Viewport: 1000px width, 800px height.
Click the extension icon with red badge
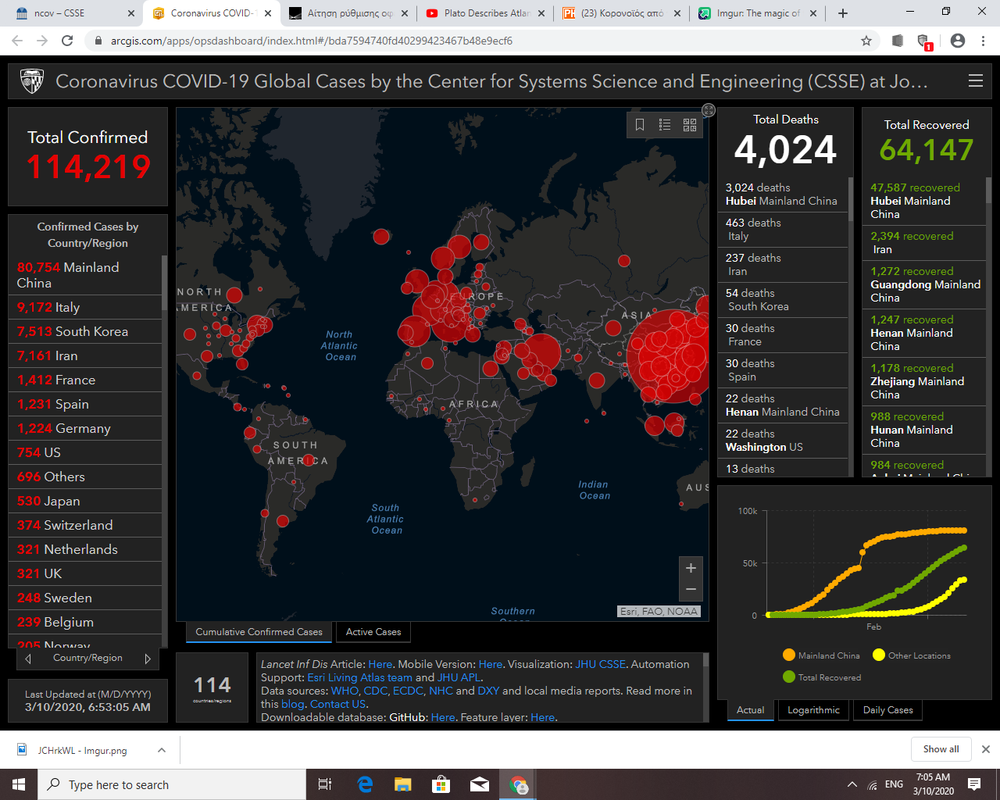(x=923, y=41)
